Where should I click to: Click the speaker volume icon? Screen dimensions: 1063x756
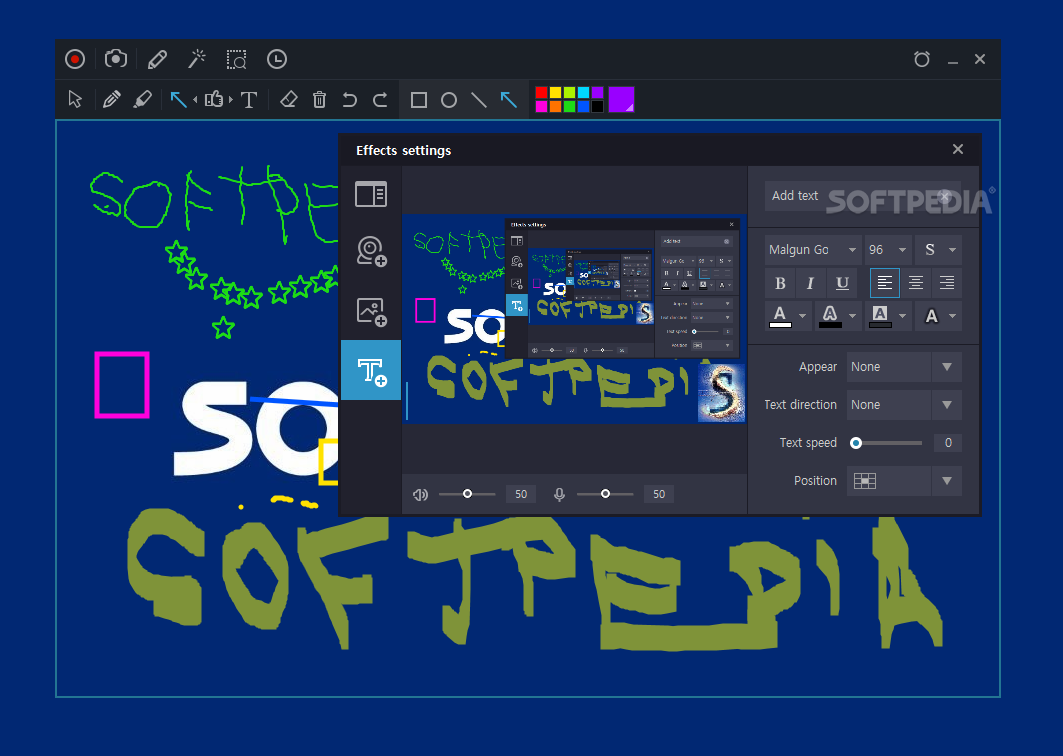click(420, 494)
